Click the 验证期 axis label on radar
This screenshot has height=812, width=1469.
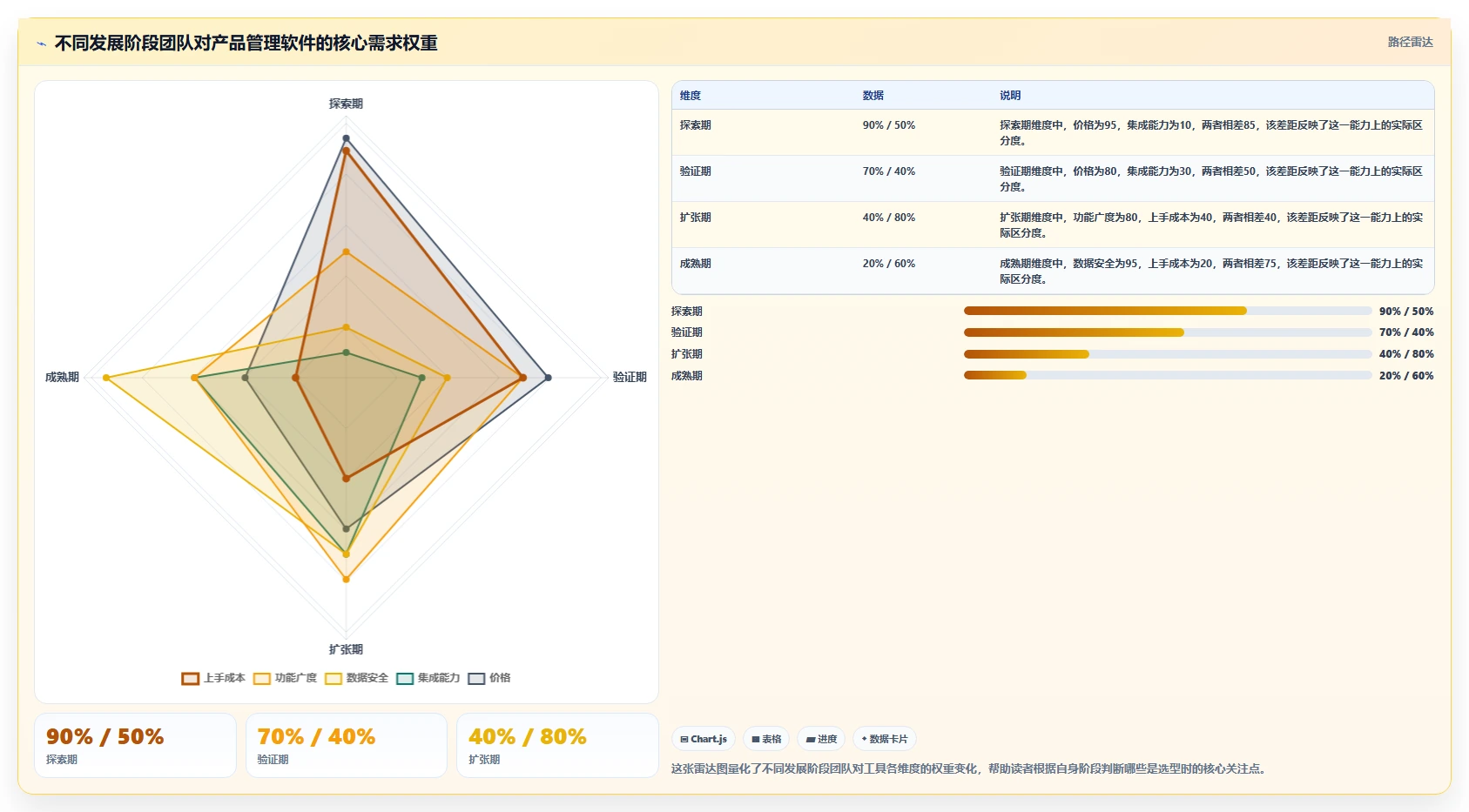630,377
